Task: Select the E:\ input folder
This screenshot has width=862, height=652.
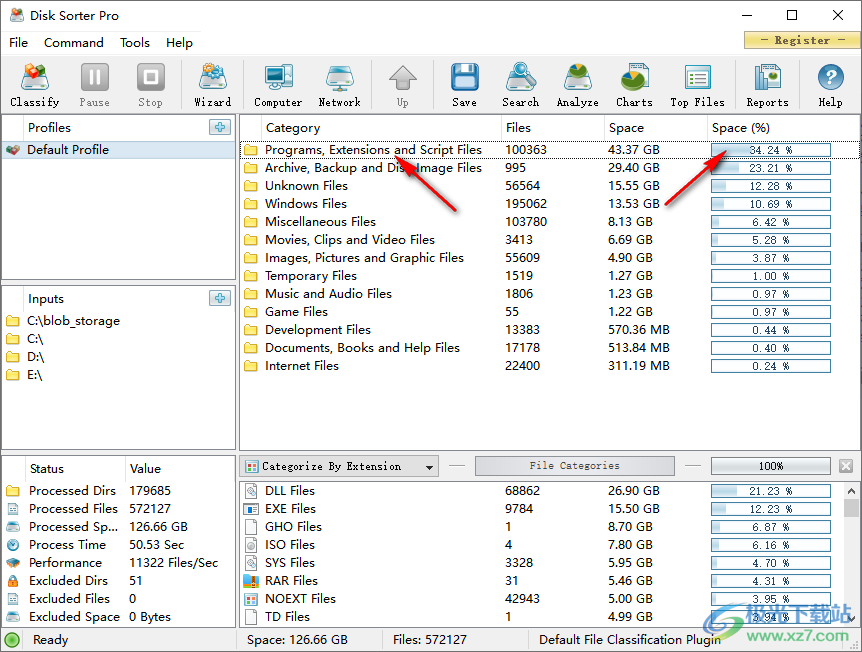Action: click(x=35, y=375)
